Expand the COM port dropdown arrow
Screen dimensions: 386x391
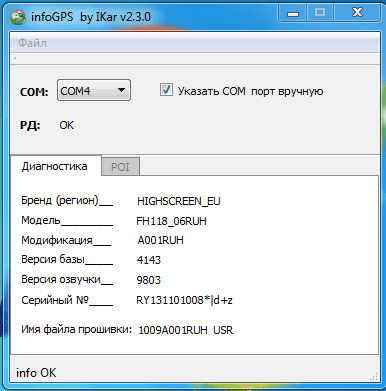point(121,90)
